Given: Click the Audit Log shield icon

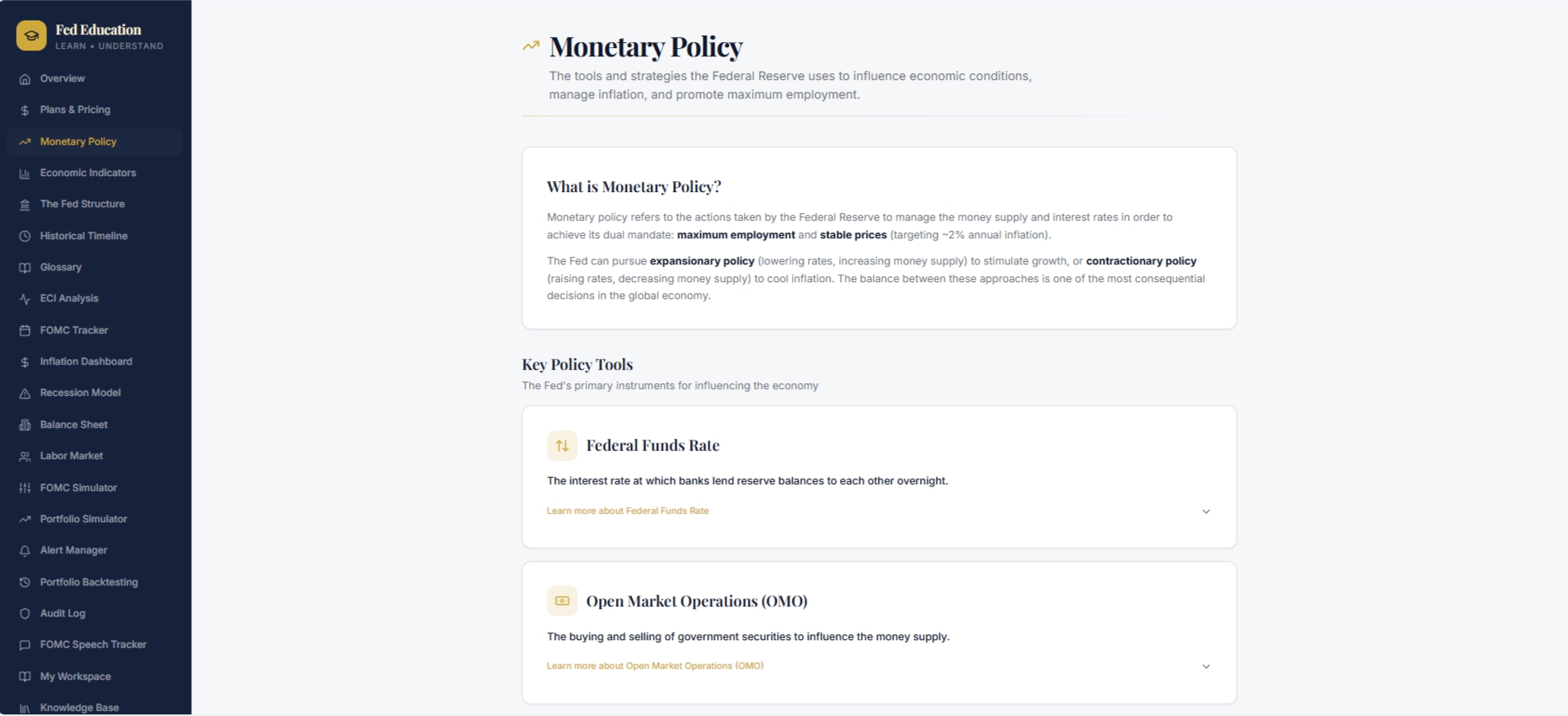Looking at the screenshot, I should (24, 614).
